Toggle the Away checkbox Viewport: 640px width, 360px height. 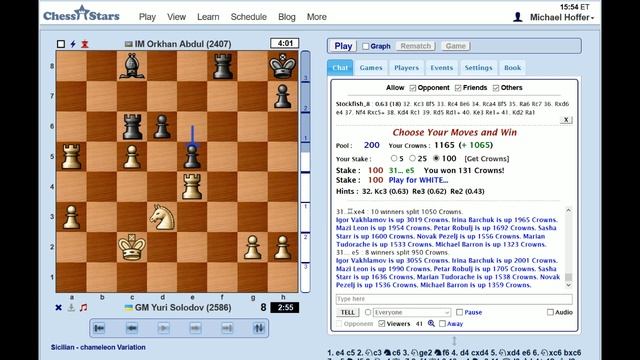pos(442,324)
